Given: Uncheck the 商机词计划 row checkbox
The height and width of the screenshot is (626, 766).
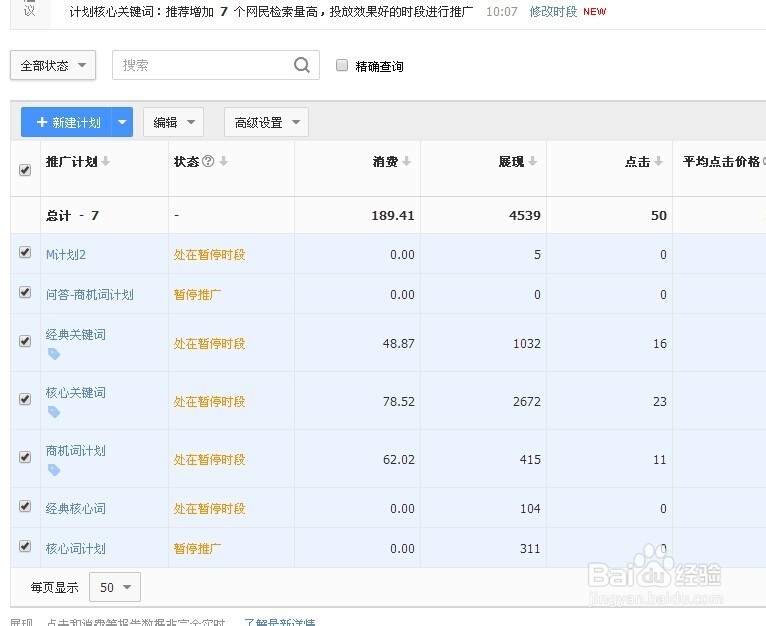Looking at the screenshot, I should tap(25, 457).
